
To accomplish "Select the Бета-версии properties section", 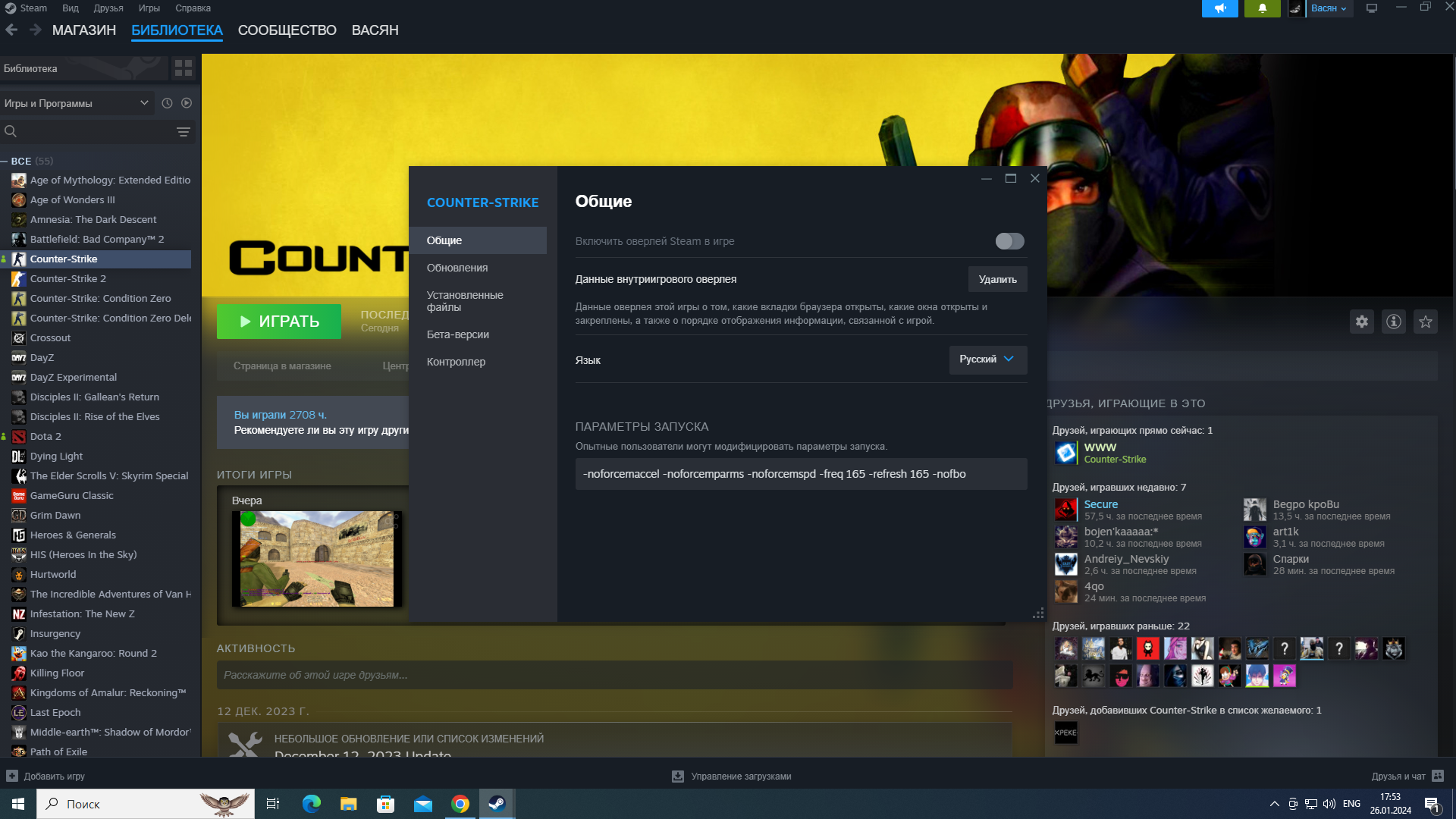I will [x=478, y=334].
